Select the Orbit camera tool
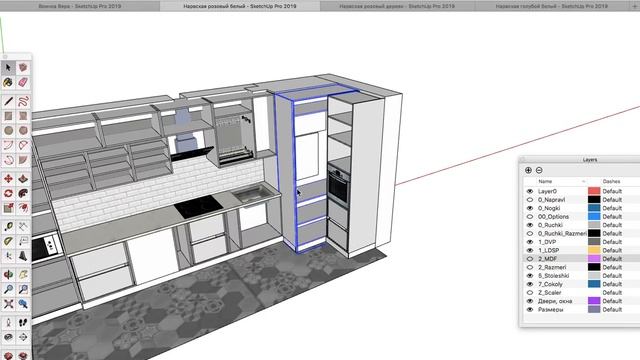This screenshot has width=640, height=360. click(8, 274)
